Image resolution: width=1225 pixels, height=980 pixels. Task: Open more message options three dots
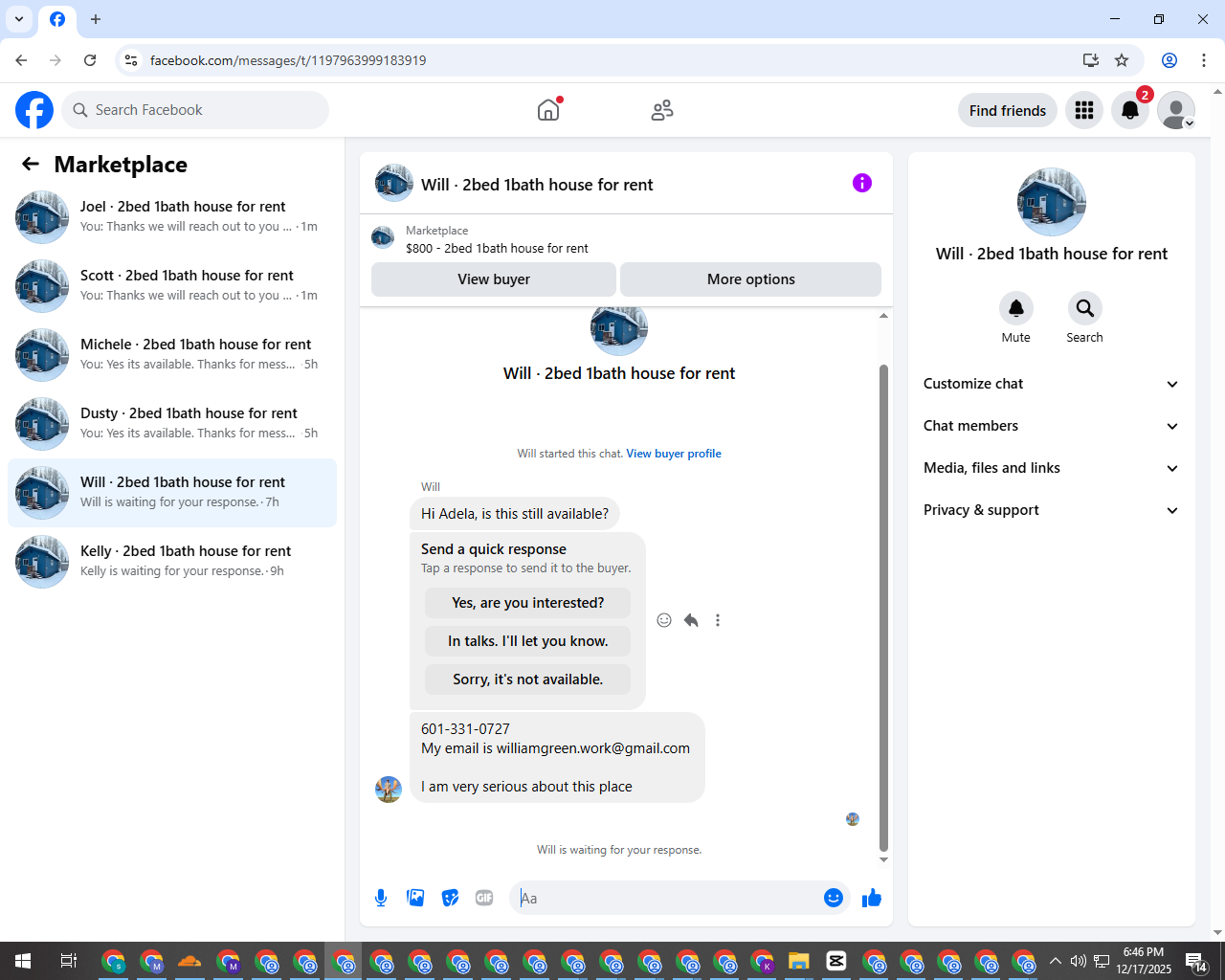[718, 620]
